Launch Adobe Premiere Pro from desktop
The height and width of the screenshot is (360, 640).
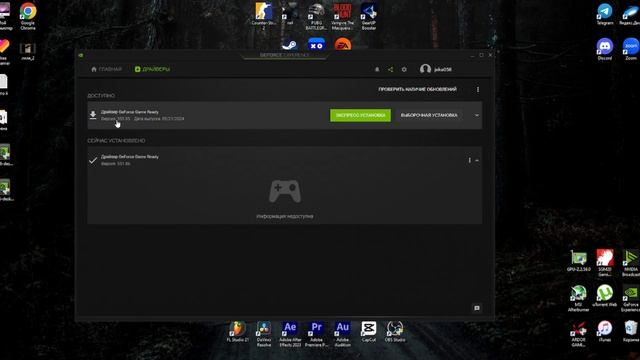coord(316,334)
